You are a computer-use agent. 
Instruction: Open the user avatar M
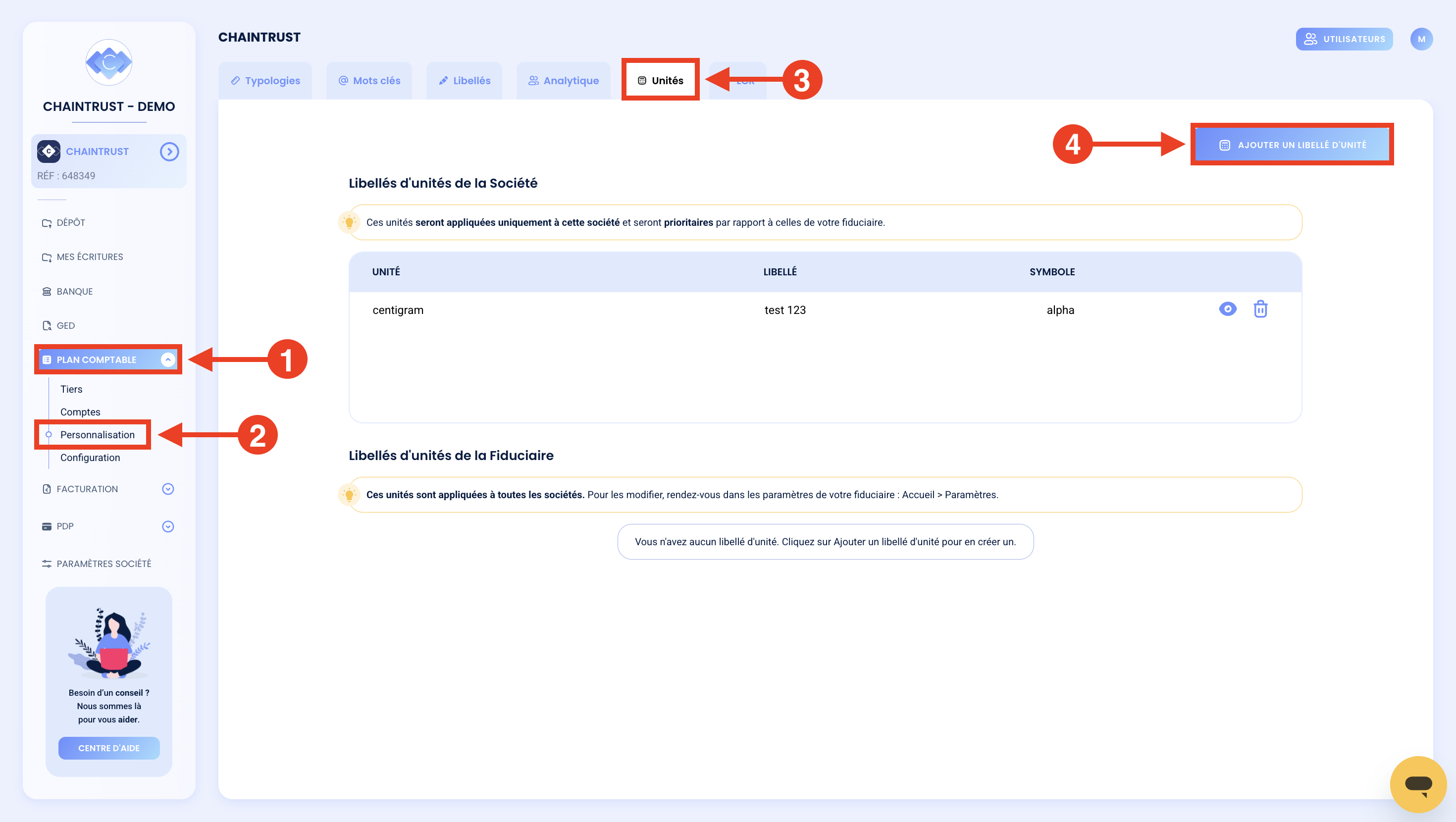coord(1421,39)
